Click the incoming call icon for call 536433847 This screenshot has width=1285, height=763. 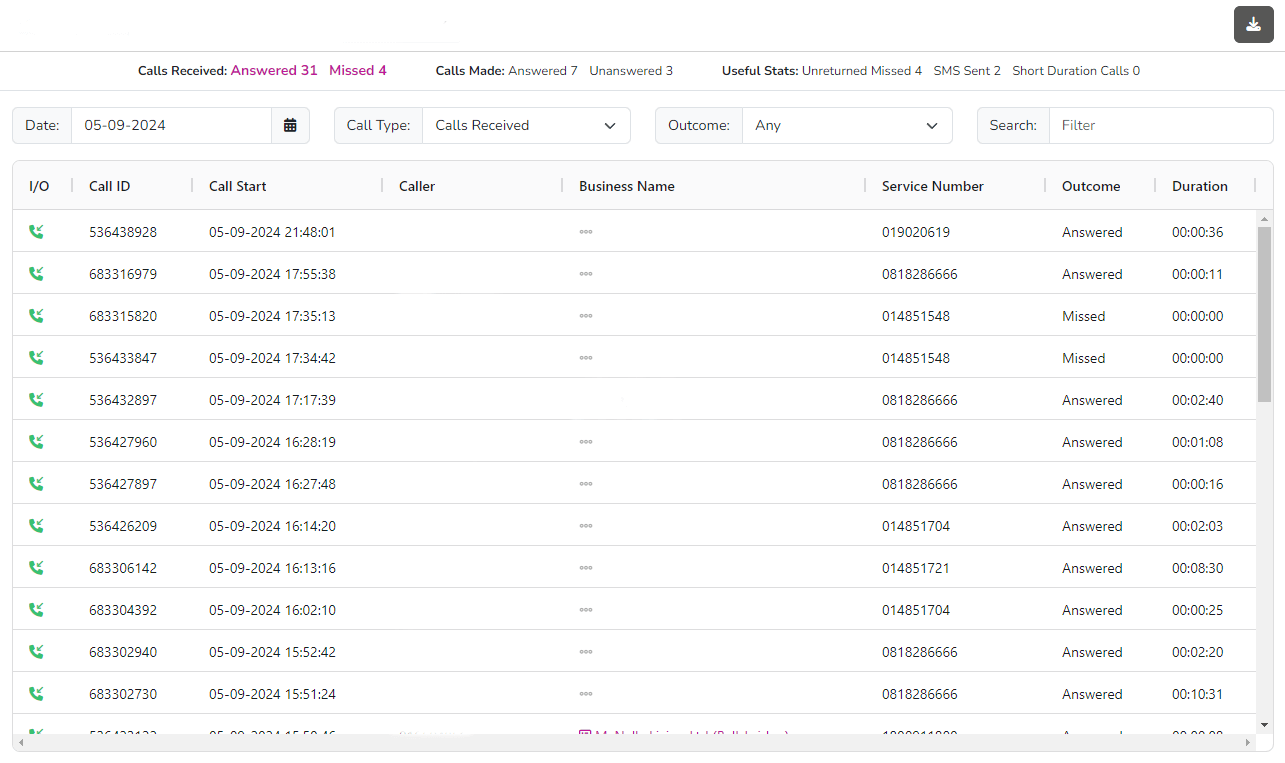click(x=37, y=358)
